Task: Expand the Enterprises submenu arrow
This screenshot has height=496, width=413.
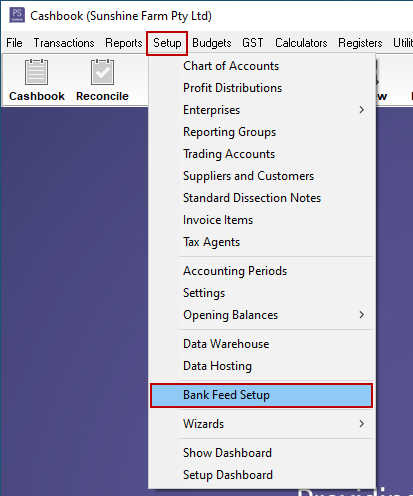Action: [x=362, y=110]
